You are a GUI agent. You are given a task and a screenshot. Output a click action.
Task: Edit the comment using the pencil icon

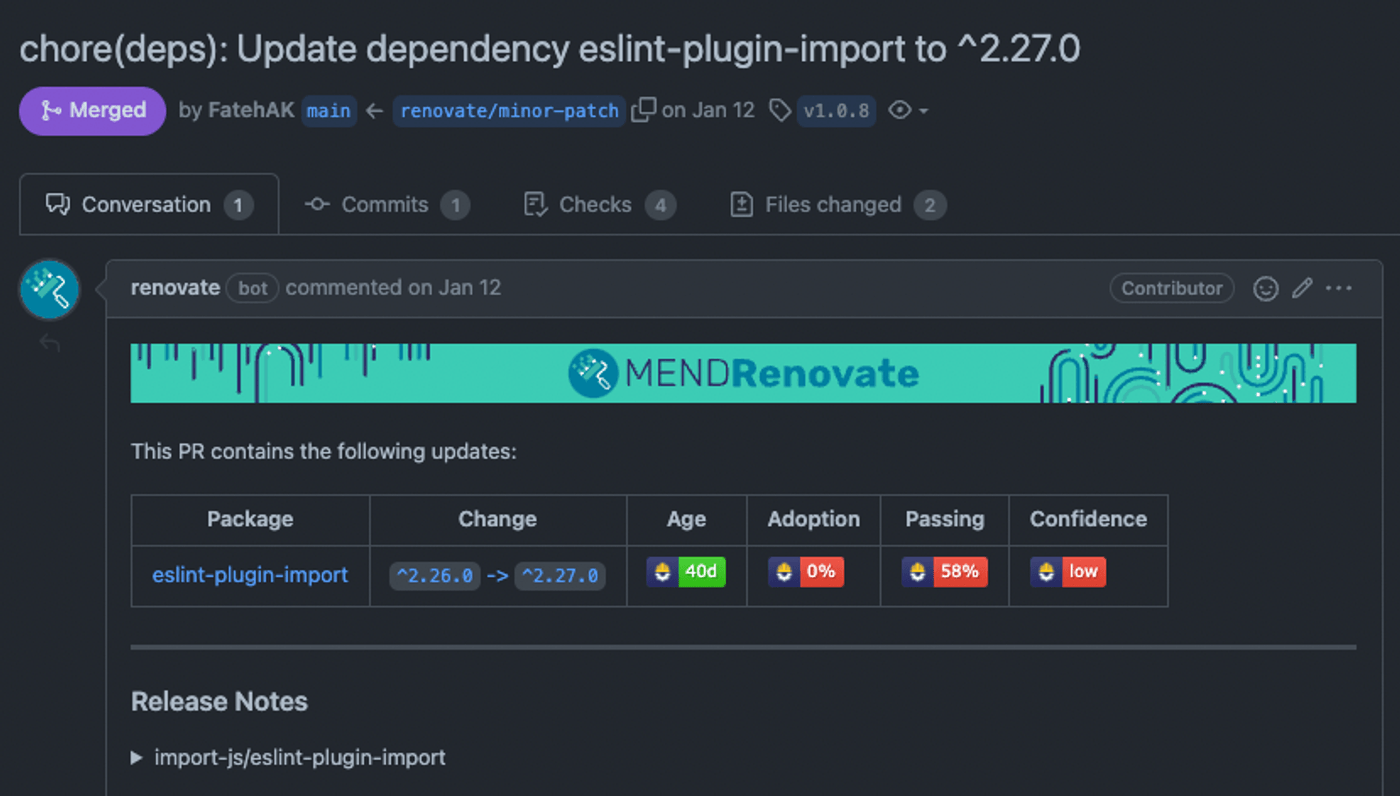coord(1301,288)
